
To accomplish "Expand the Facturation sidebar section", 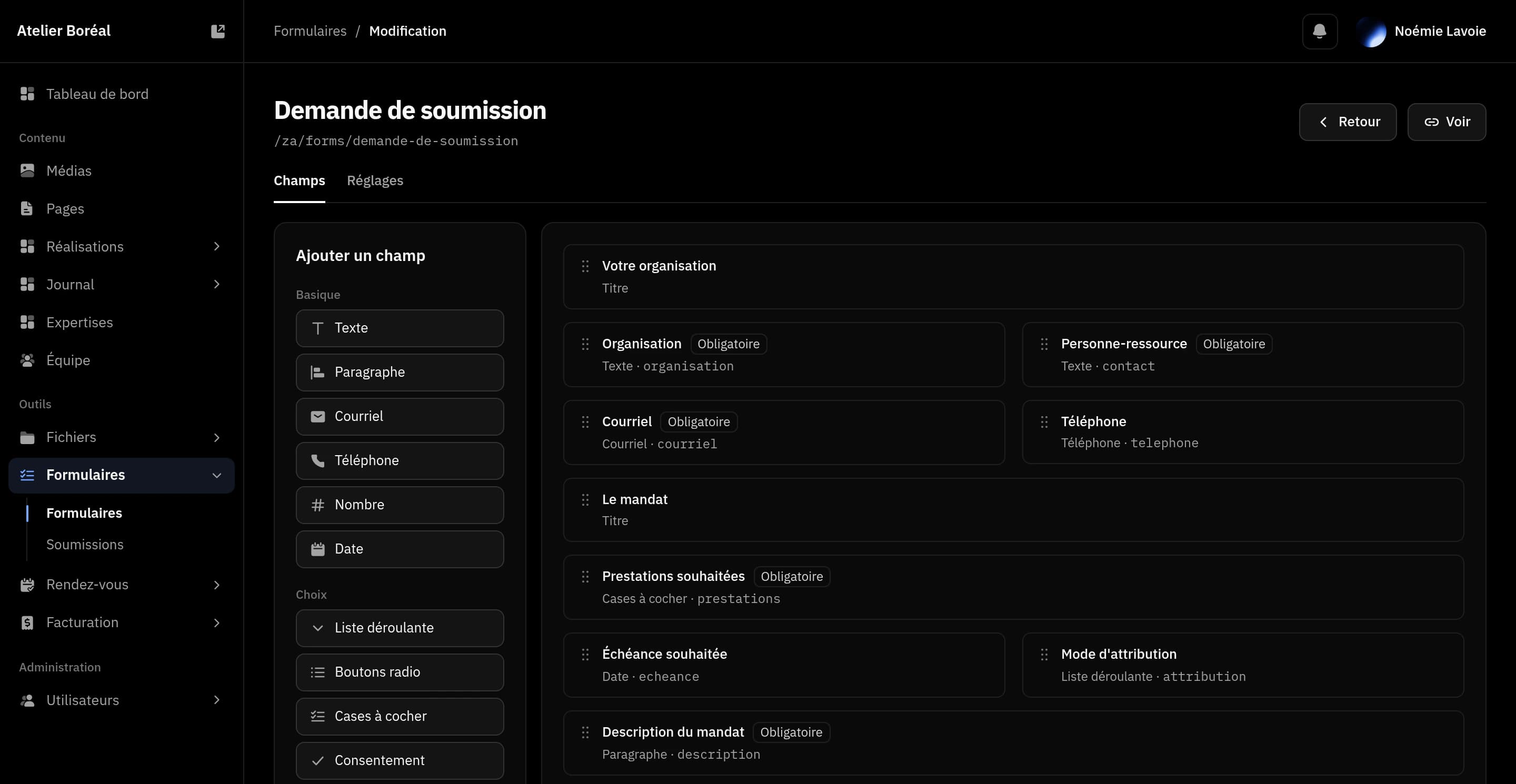I will point(216,622).
